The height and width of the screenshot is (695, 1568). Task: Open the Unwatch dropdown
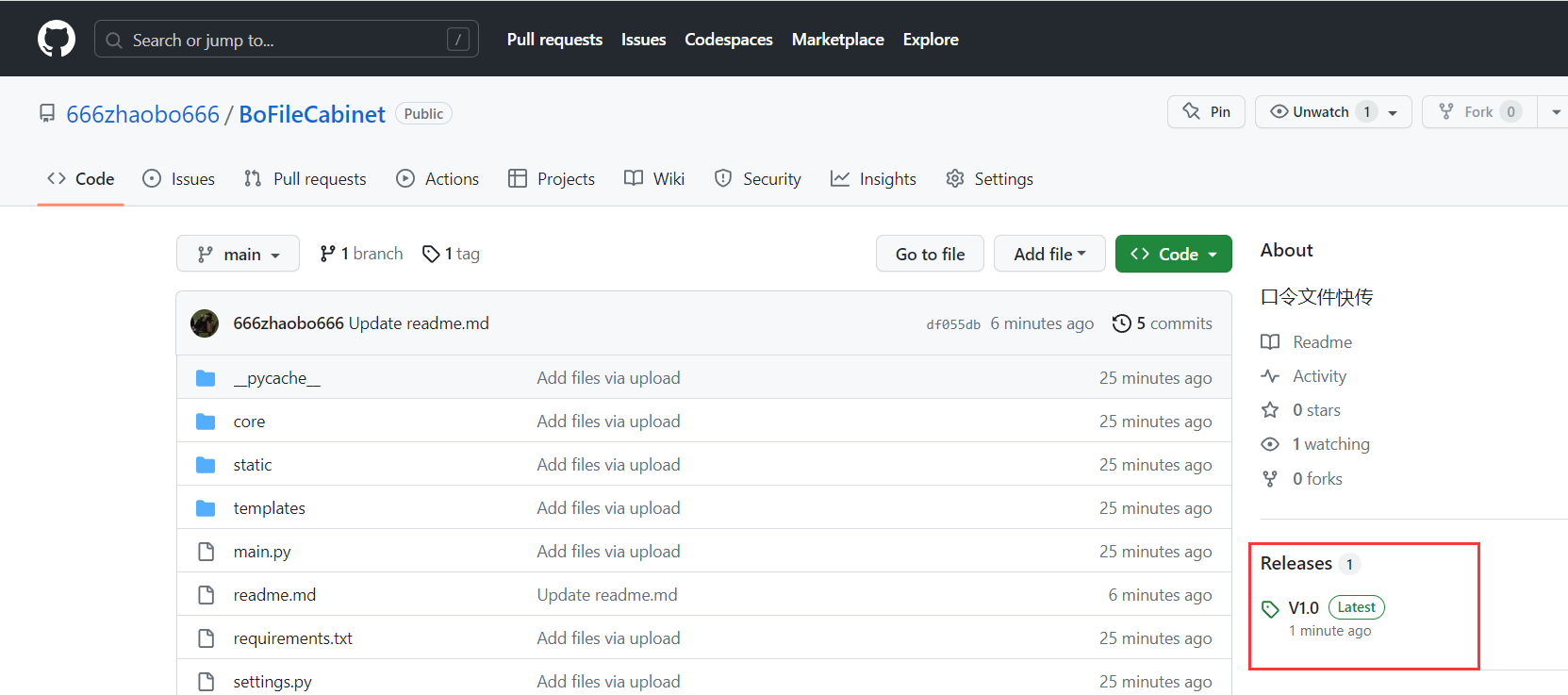click(x=1333, y=111)
